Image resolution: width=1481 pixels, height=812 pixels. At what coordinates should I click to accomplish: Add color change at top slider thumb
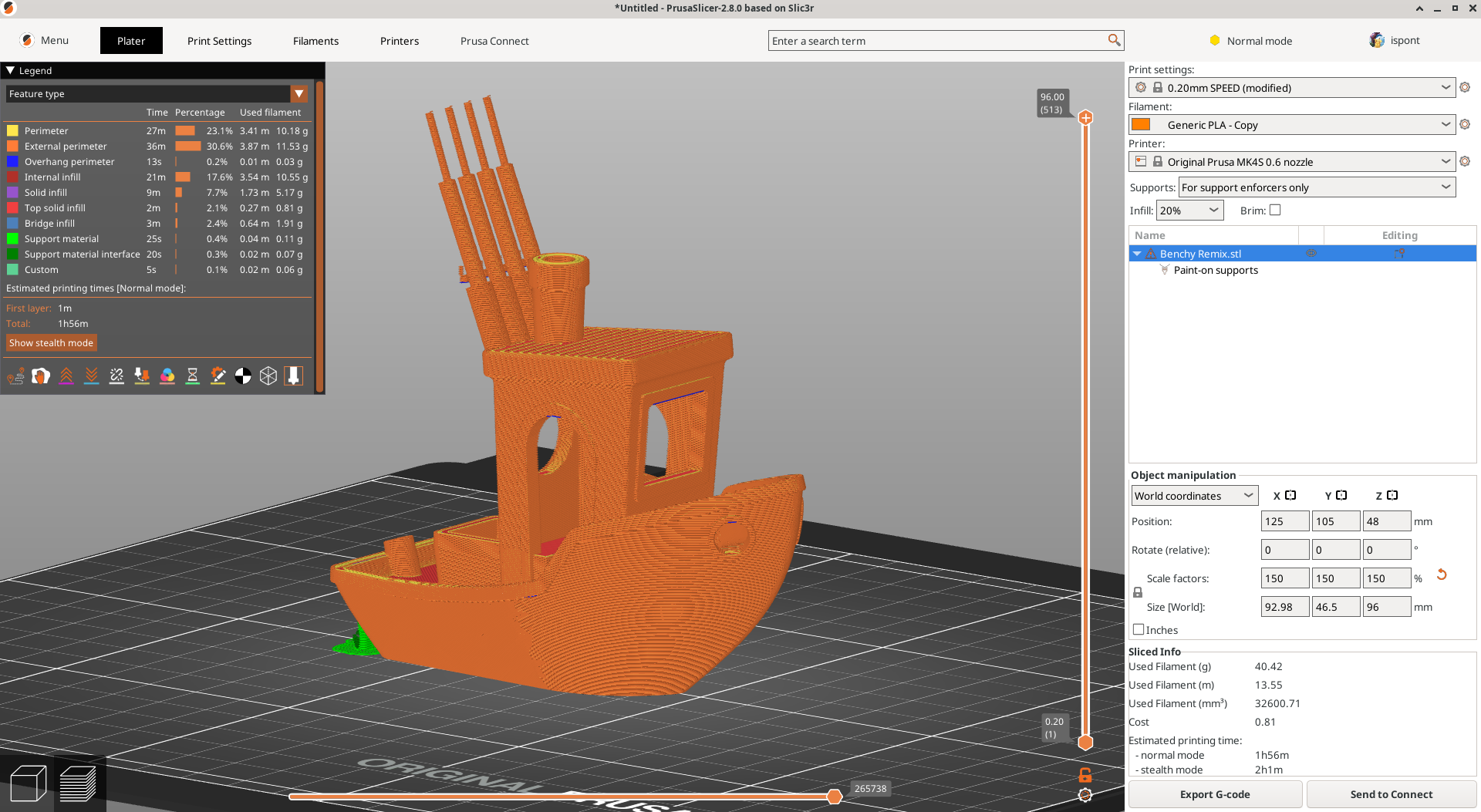[x=1085, y=118]
